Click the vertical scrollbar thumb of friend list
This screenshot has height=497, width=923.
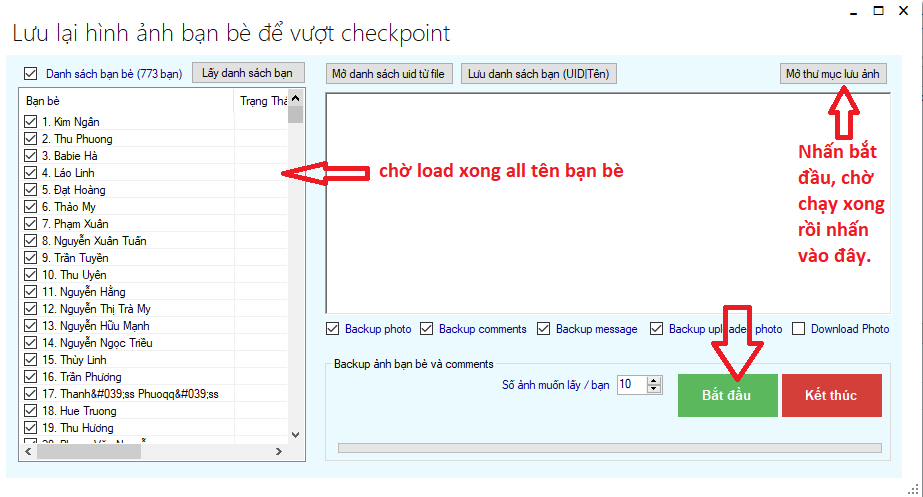click(296, 114)
